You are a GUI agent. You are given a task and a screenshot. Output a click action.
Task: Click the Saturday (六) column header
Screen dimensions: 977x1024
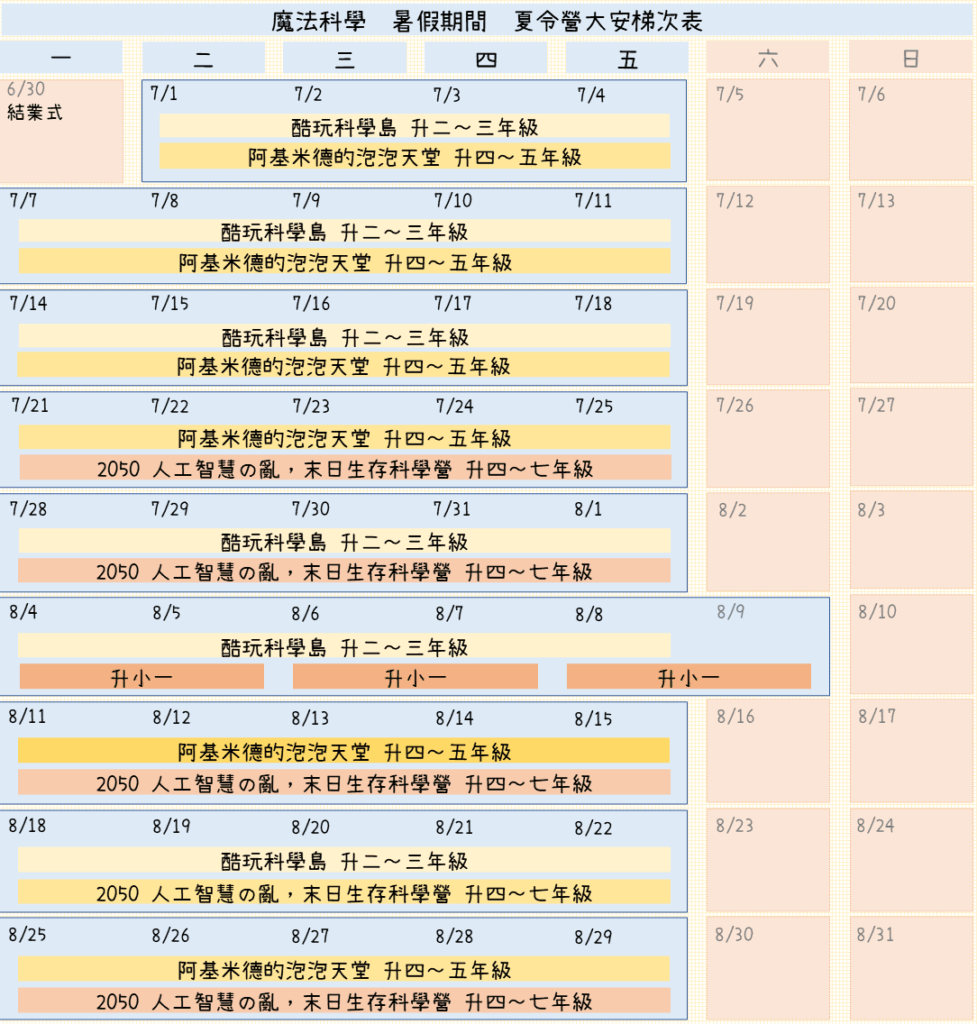768,58
